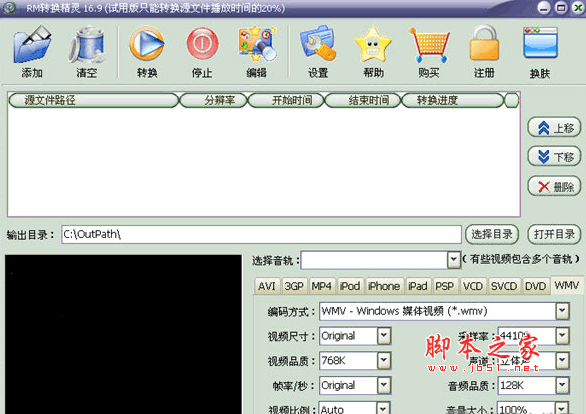Screen dimensions: 586x414
Task: Move item up with 上移 button
Action: click(x=554, y=128)
